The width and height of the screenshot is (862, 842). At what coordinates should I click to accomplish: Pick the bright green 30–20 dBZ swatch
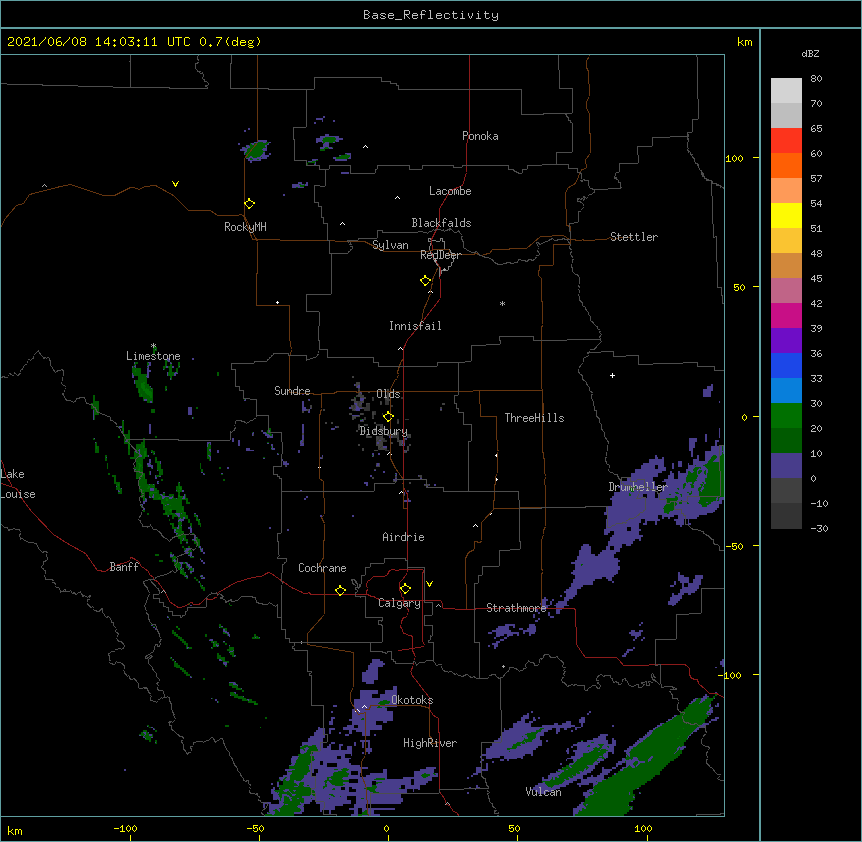click(786, 416)
